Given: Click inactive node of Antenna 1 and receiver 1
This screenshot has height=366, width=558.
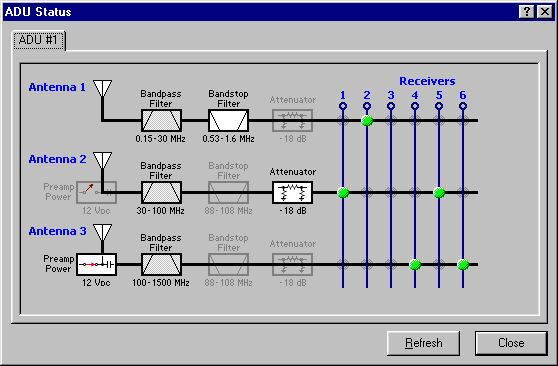Looking at the screenshot, I should [x=343, y=121].
